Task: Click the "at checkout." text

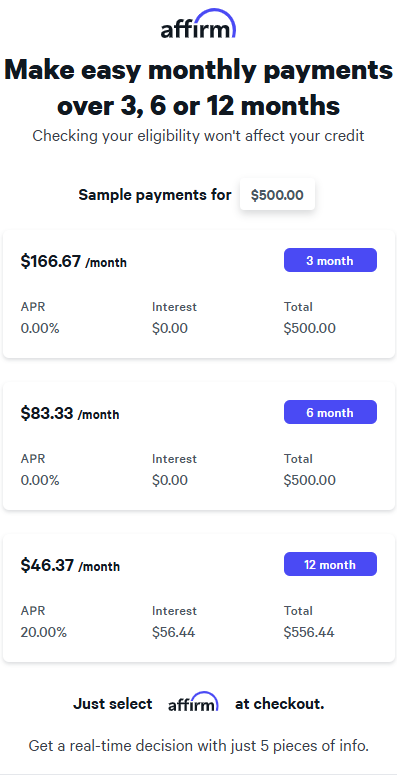Action: point(280,704)
